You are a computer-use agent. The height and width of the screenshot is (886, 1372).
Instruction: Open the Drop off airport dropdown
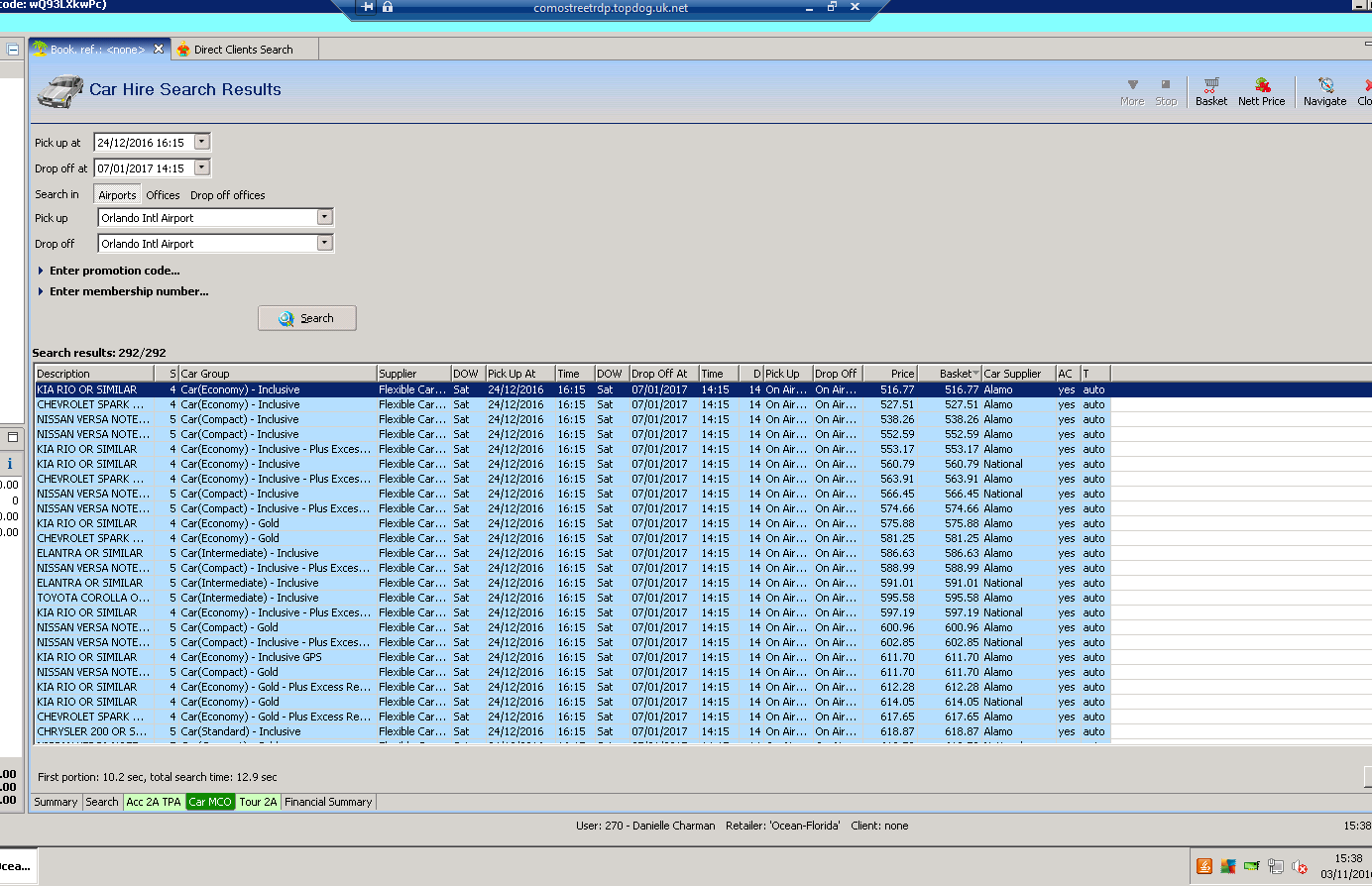click(324, 243)
